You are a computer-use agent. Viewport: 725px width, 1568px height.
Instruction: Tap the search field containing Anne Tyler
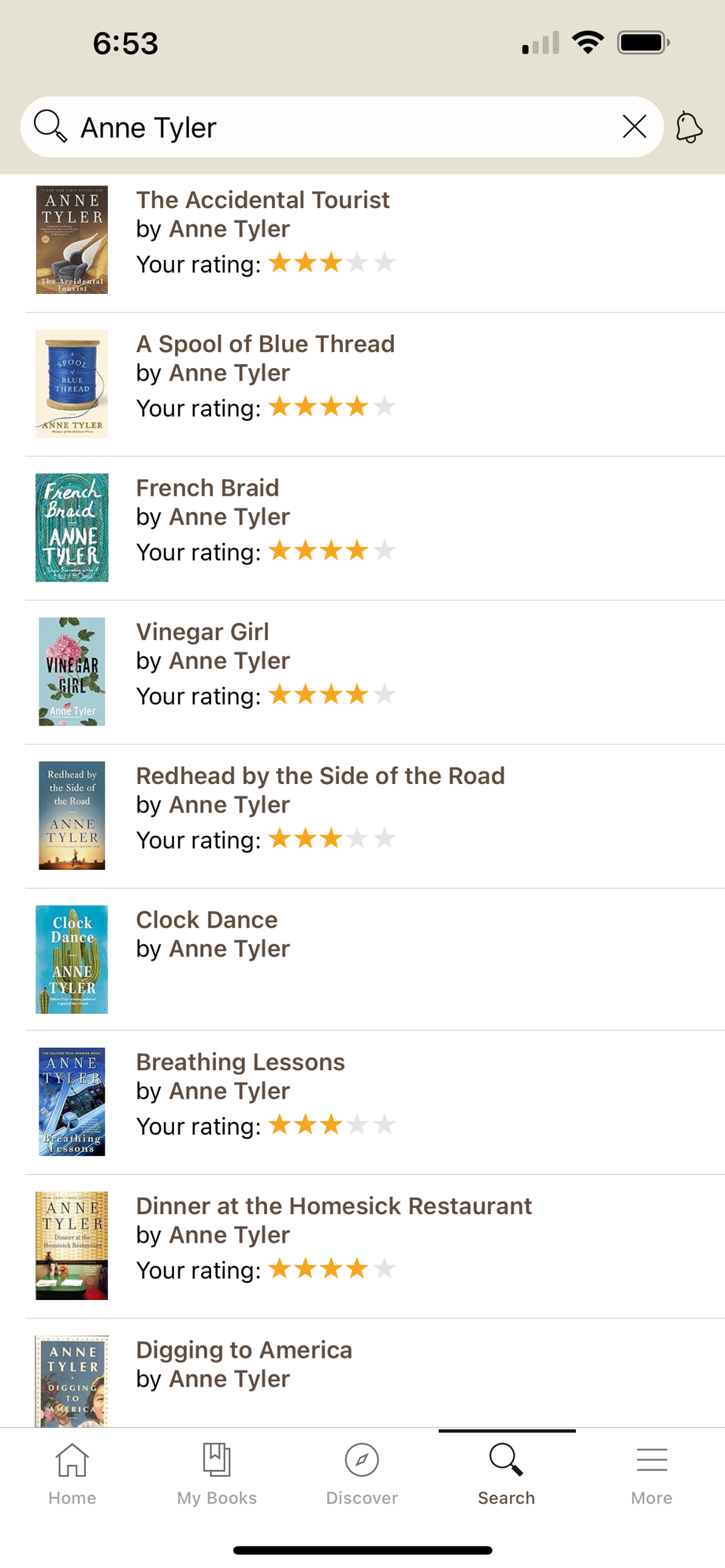(x=339, y=127)
